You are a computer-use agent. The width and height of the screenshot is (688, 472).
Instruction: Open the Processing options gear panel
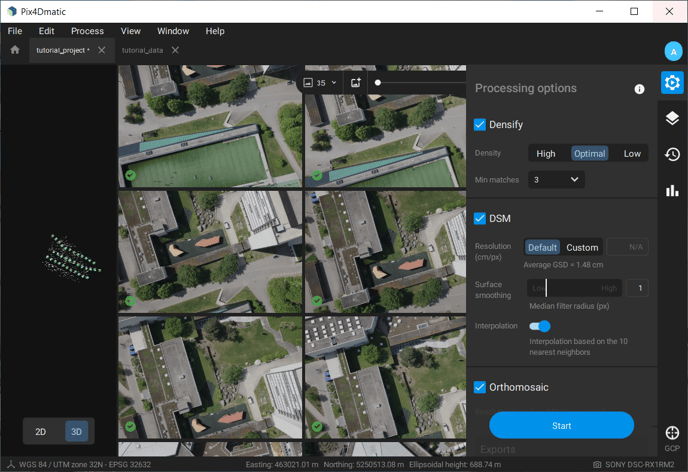(672, 83)
